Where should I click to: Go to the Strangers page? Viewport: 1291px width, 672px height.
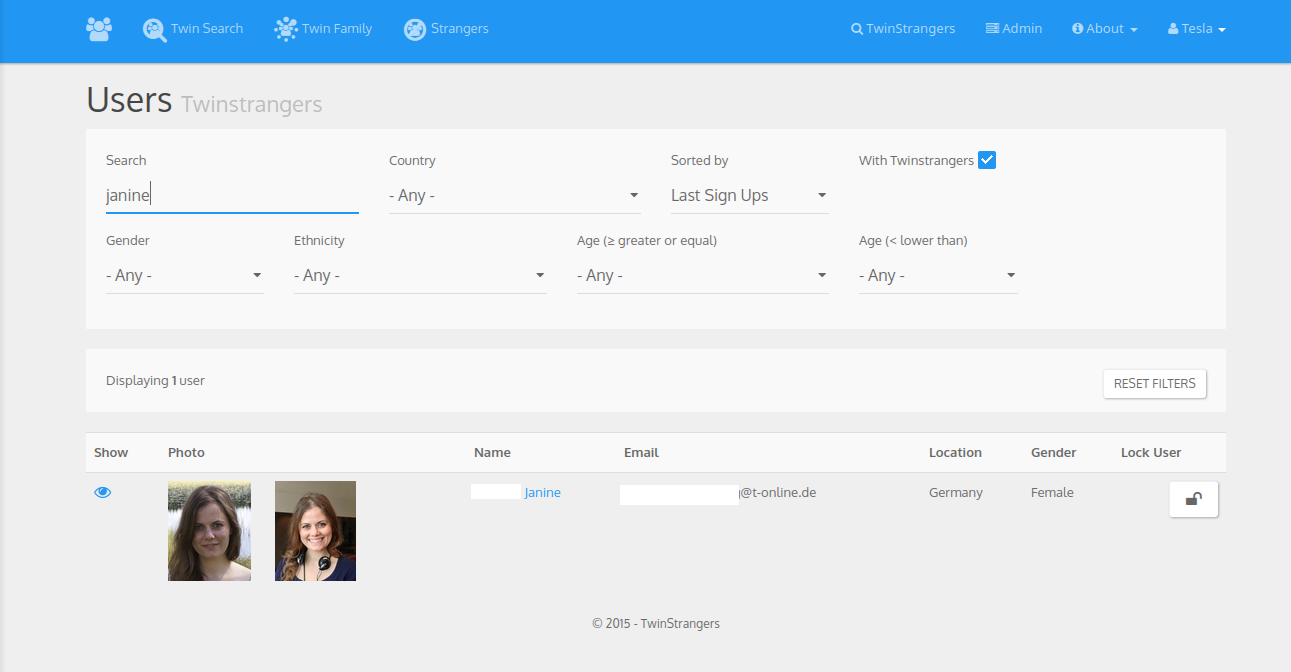(446, 29)
